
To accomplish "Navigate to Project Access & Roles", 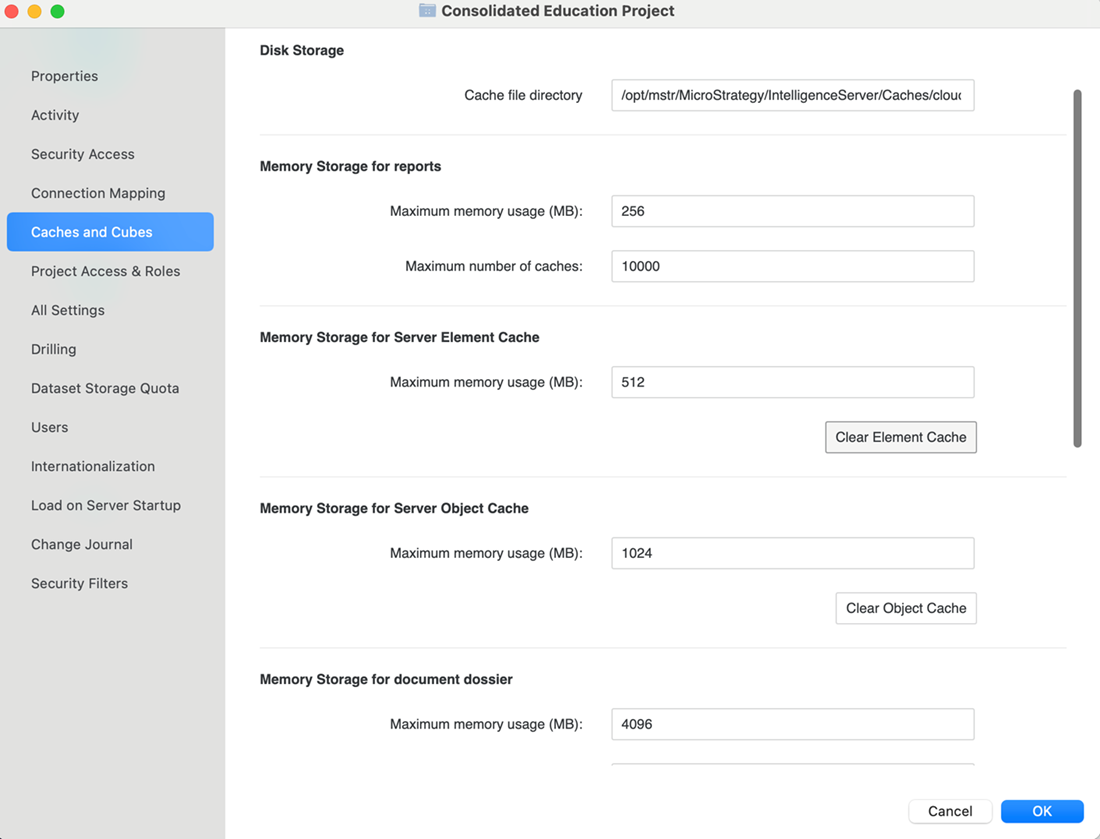I will pyautogui.click(x=105, y=271).
